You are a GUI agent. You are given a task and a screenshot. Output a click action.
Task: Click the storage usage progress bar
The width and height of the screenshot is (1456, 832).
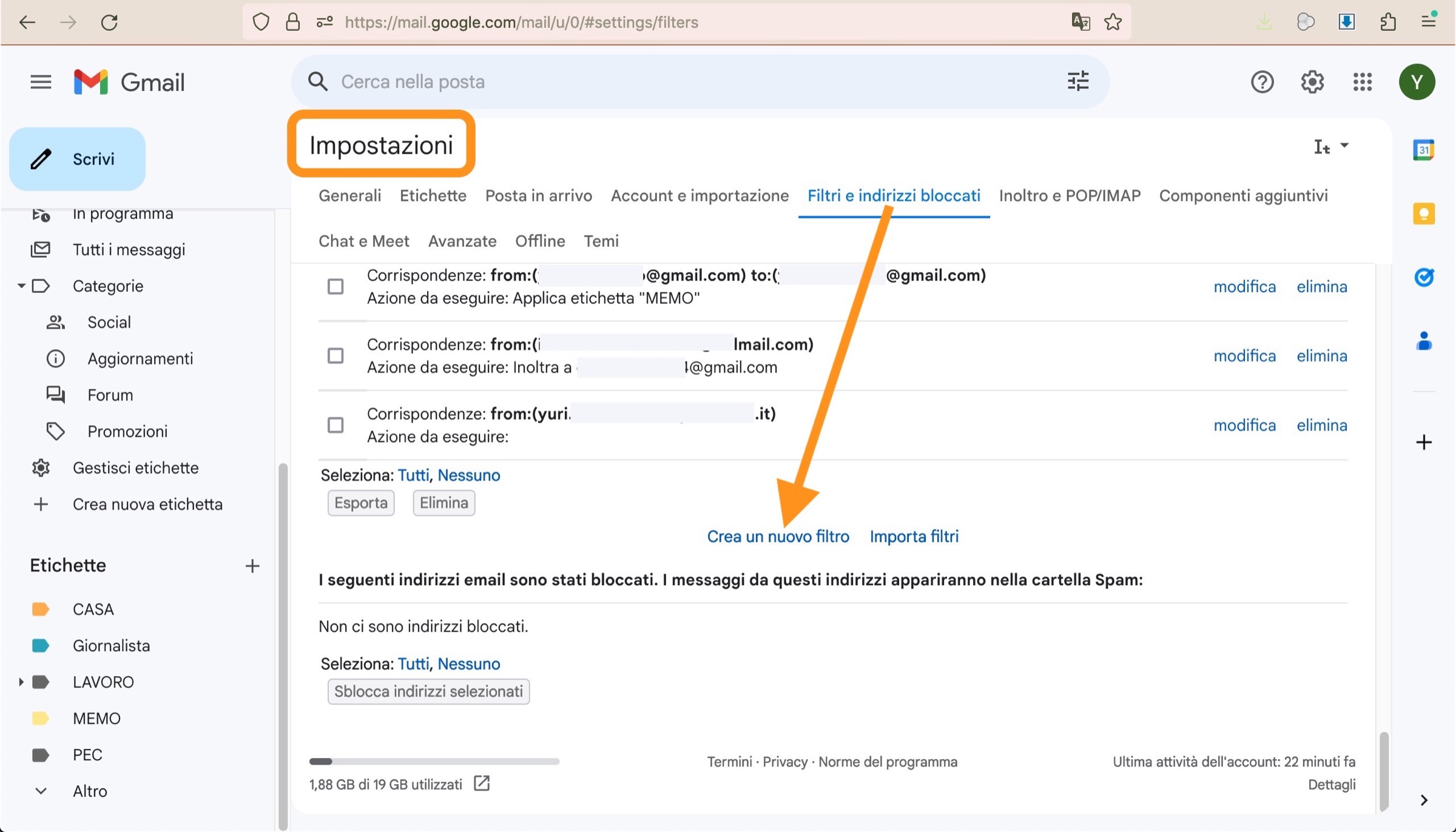pos(434,761)
